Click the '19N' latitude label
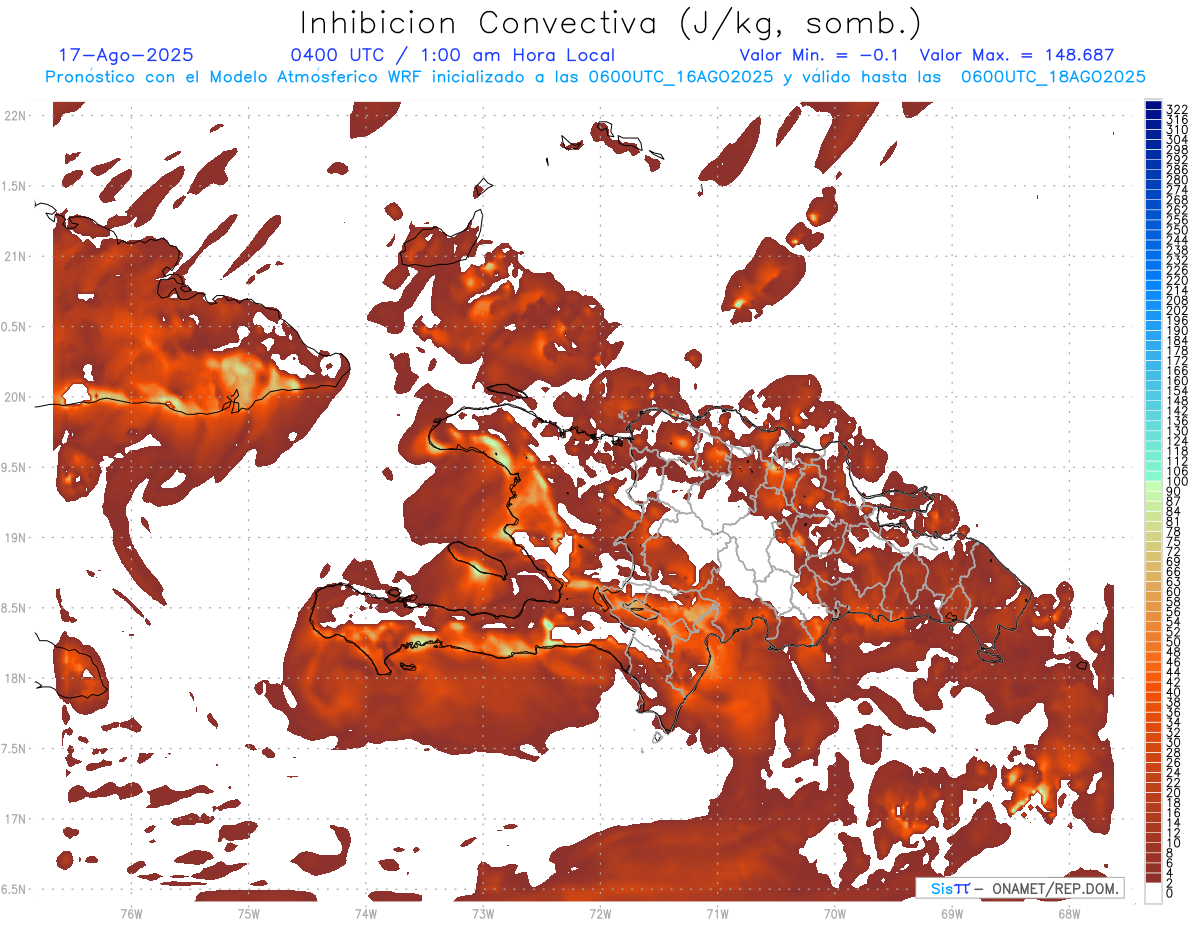The image size is (1200, 927). (x=16, y=538)
